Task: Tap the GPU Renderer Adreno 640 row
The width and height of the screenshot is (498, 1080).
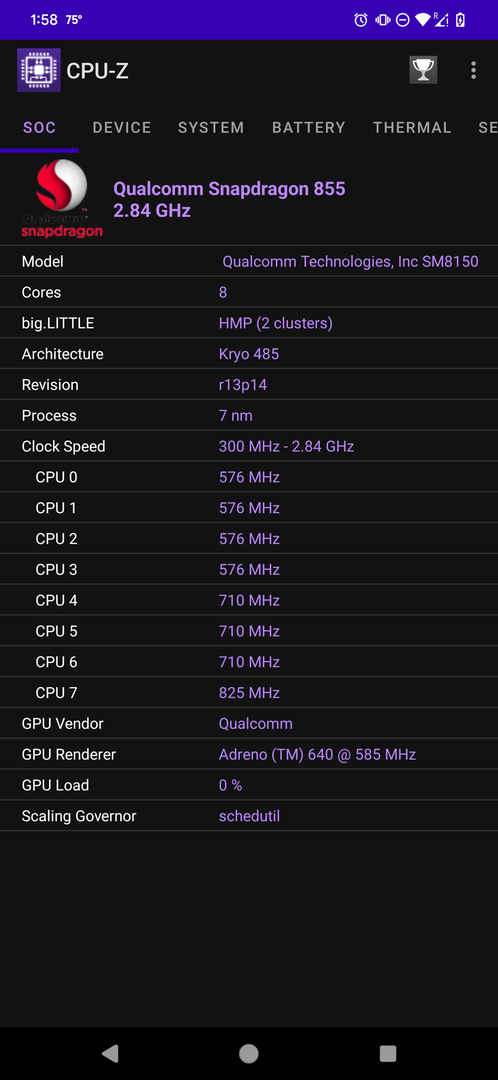Action: [x=249, y=754]
